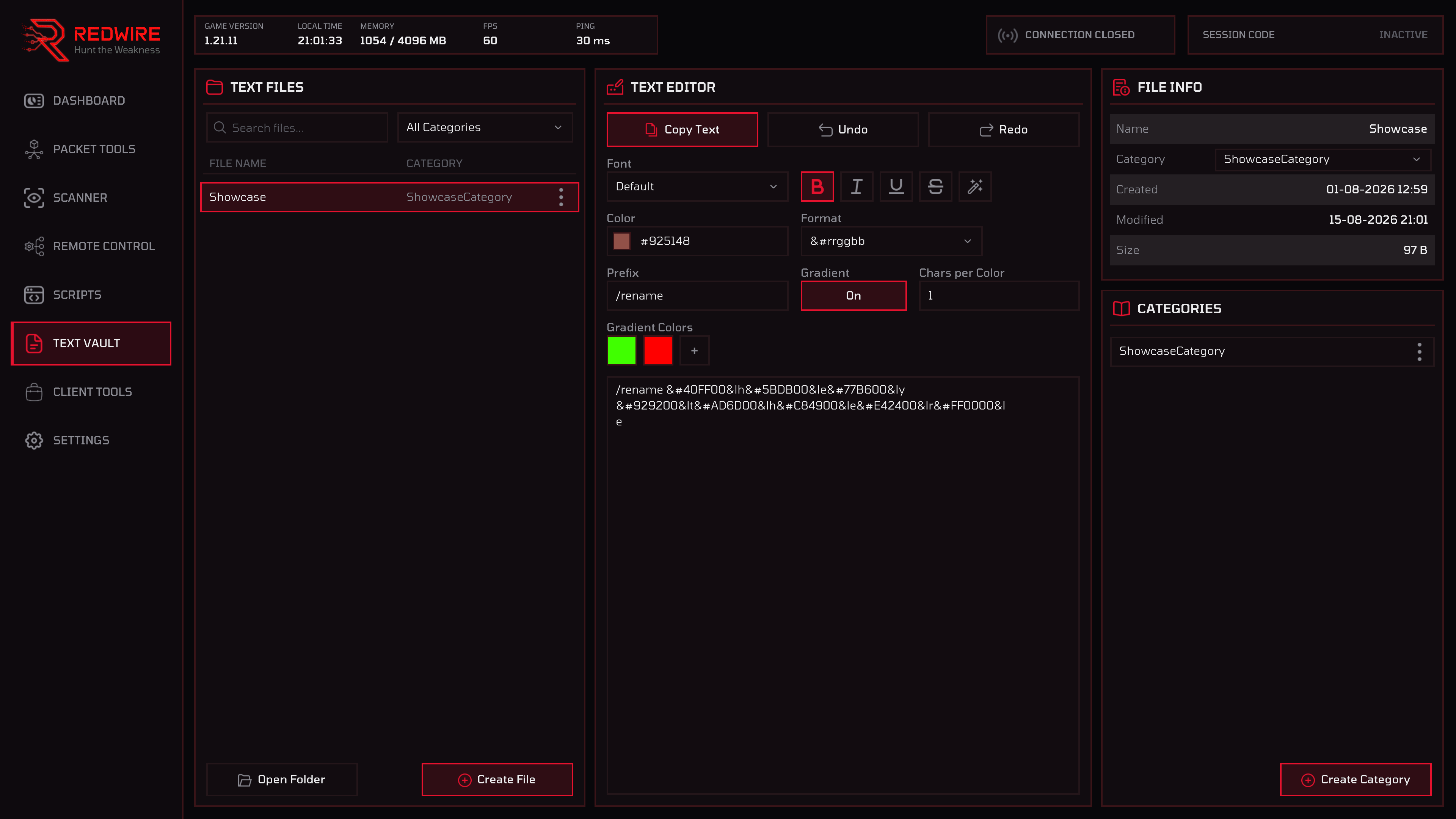This screenshot has height=819, width=1456.
Task: Open Client Tools page
Action: tap(91, 392)
